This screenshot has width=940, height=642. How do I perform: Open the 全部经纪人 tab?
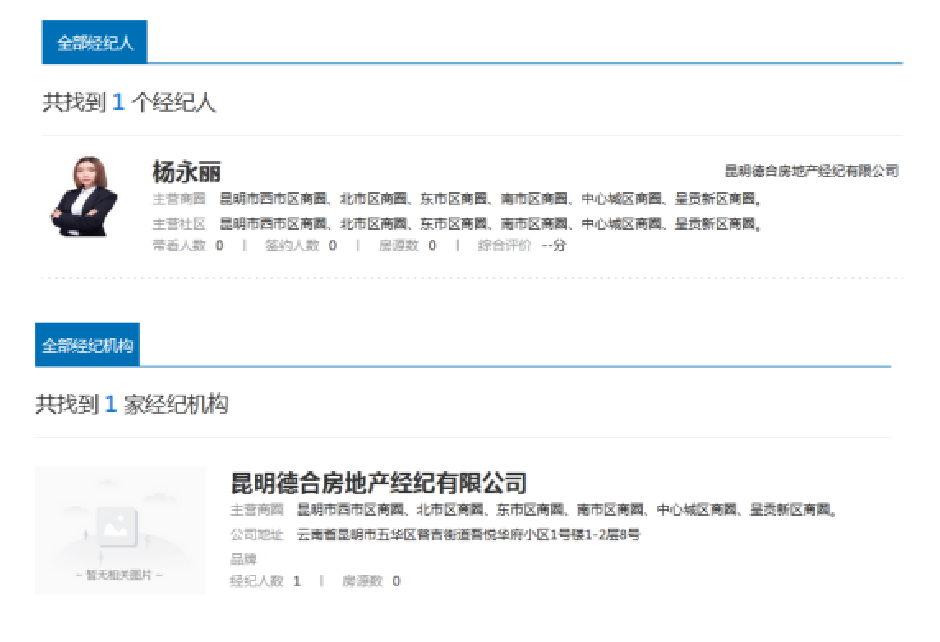(x=95, y=43)
